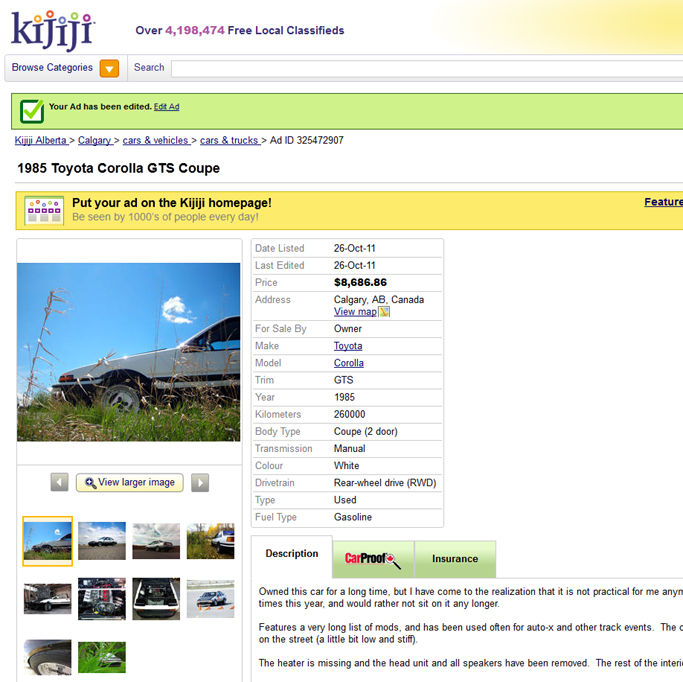Select the first highlighted car thumbnail
Viewport: 683px width, 682px height.
pos(47,541)
